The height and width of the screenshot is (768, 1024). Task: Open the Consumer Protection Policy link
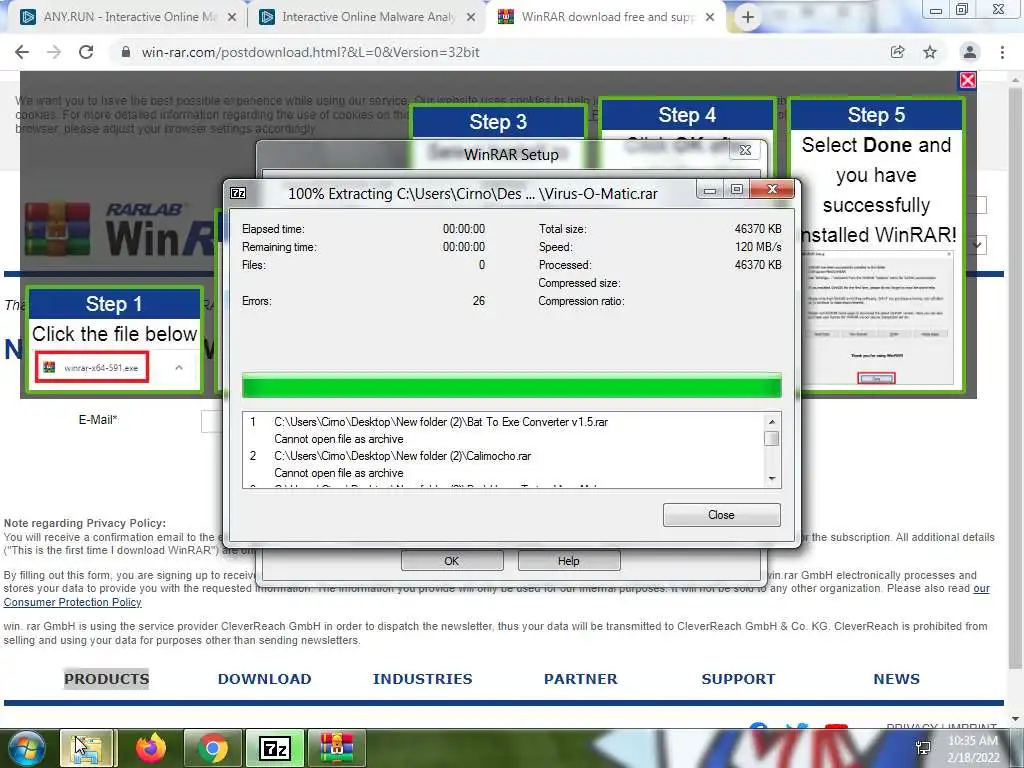(72, 602)
